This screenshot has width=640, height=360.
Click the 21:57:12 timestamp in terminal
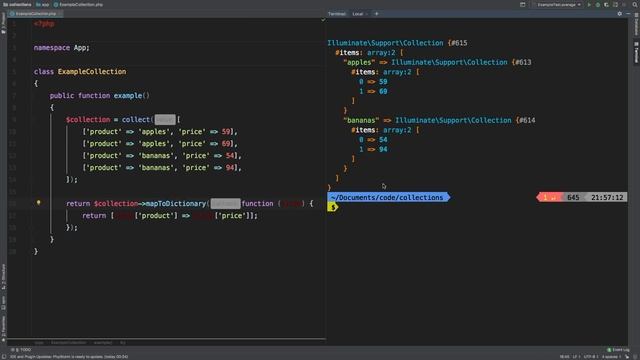click(607, 198)
